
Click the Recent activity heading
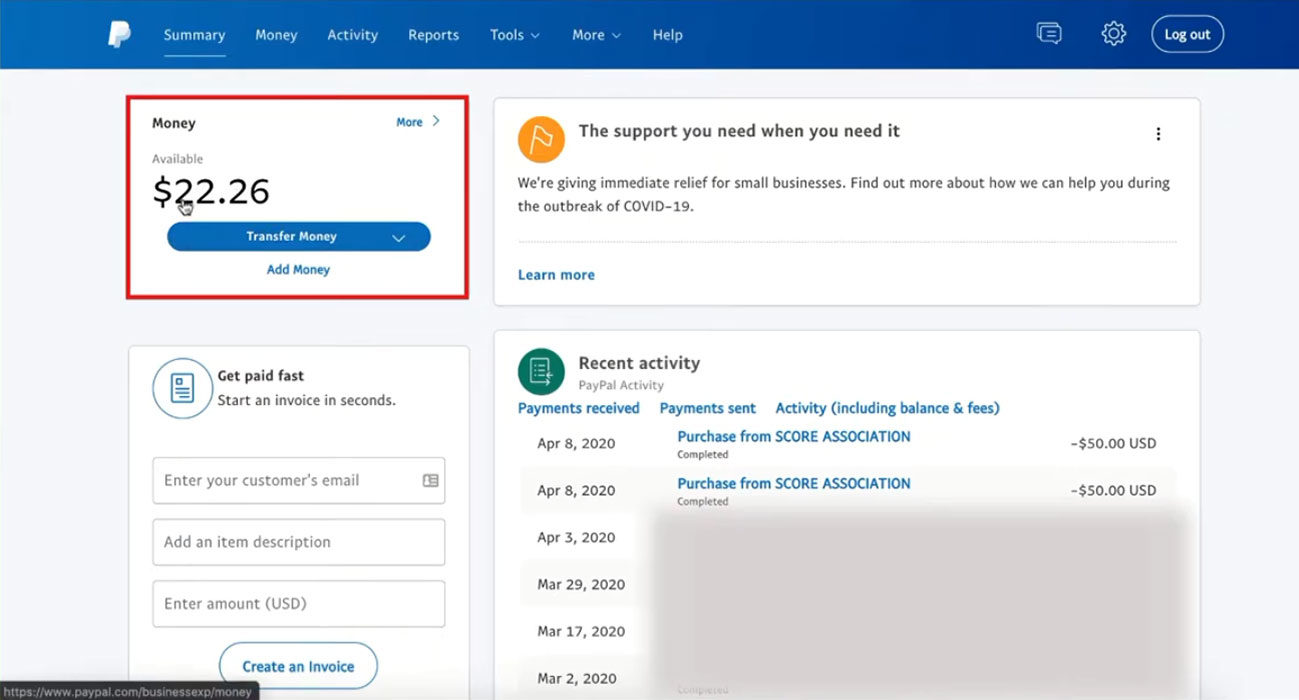coord(639,363)
